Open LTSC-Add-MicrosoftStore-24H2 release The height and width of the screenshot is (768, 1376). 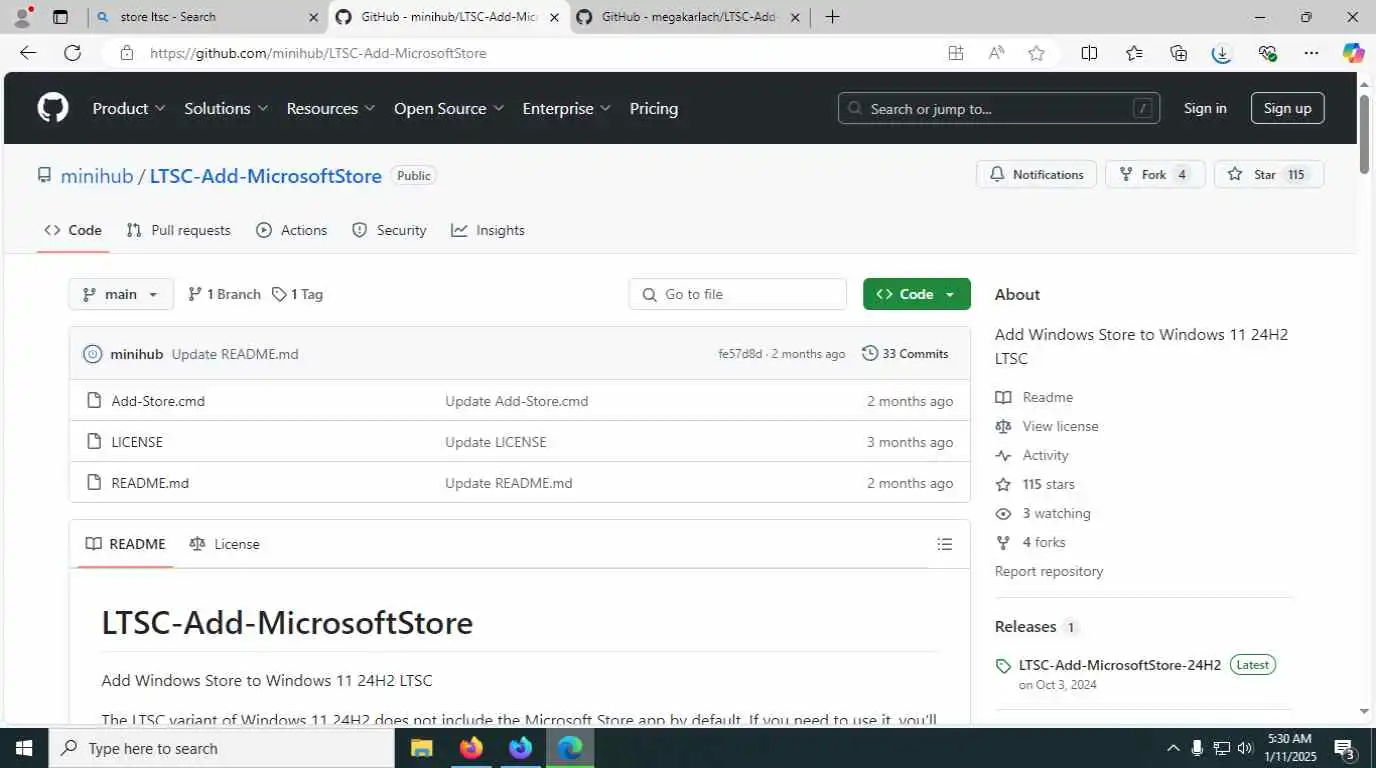pyautogui.click(x=1120, y=665)
